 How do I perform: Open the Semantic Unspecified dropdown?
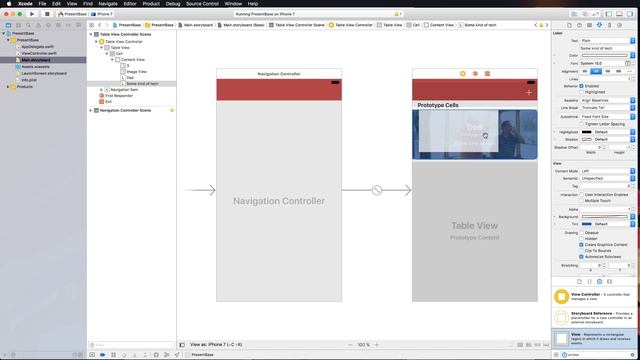(x=607, y=178)
